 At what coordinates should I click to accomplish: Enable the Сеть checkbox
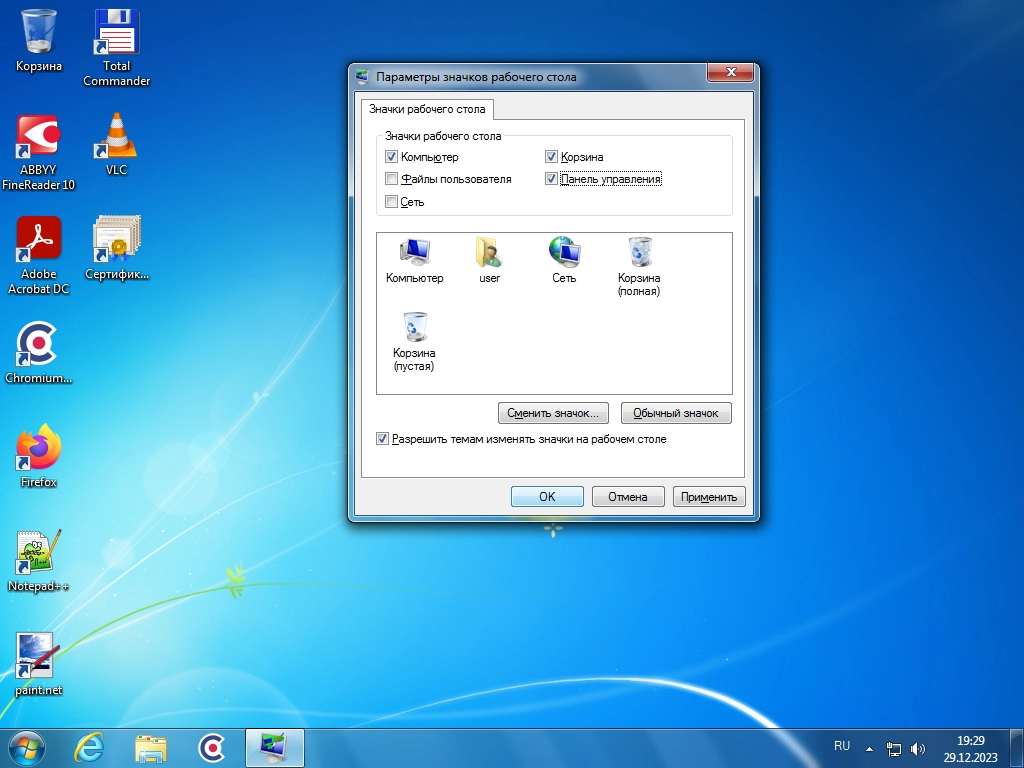coord(391,202)
